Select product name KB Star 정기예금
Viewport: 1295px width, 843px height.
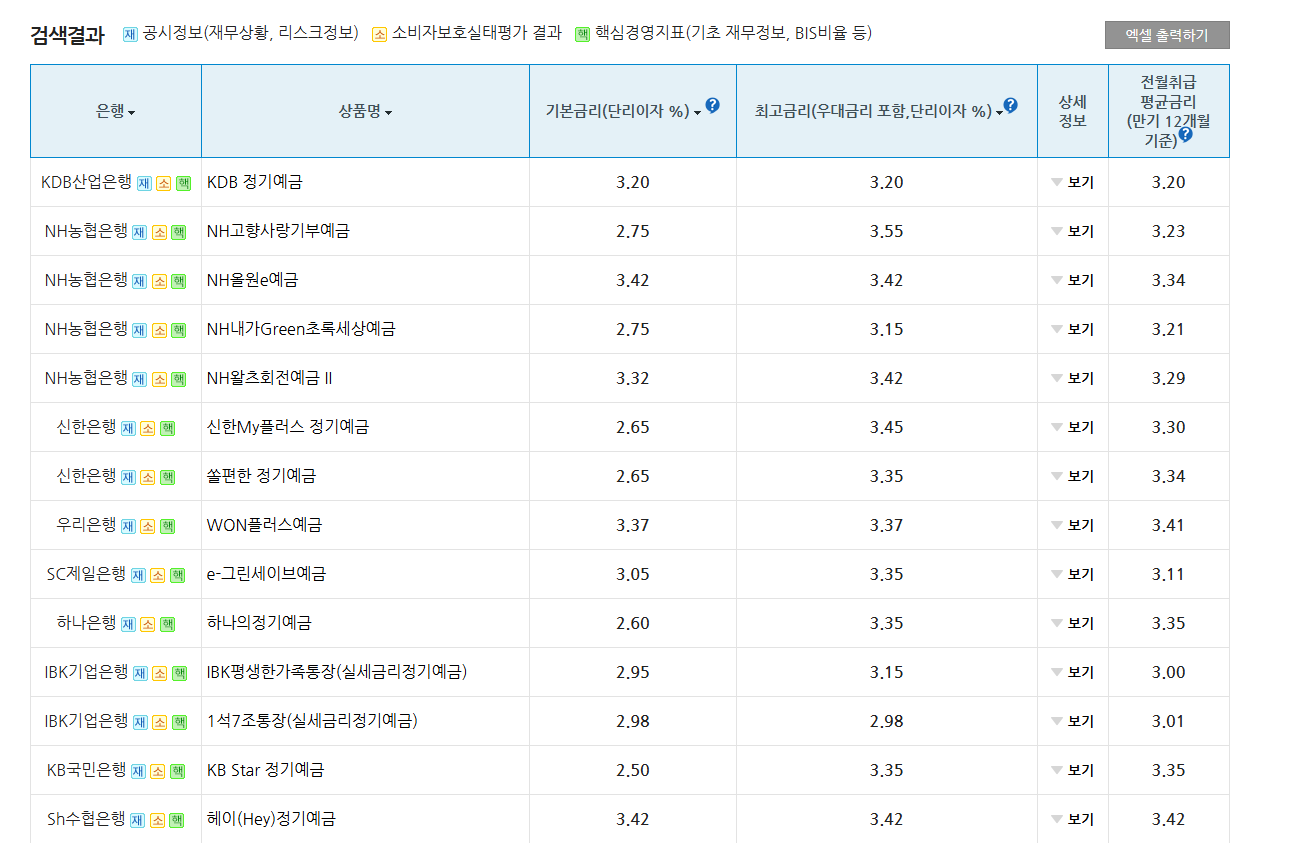pos(266,770)
